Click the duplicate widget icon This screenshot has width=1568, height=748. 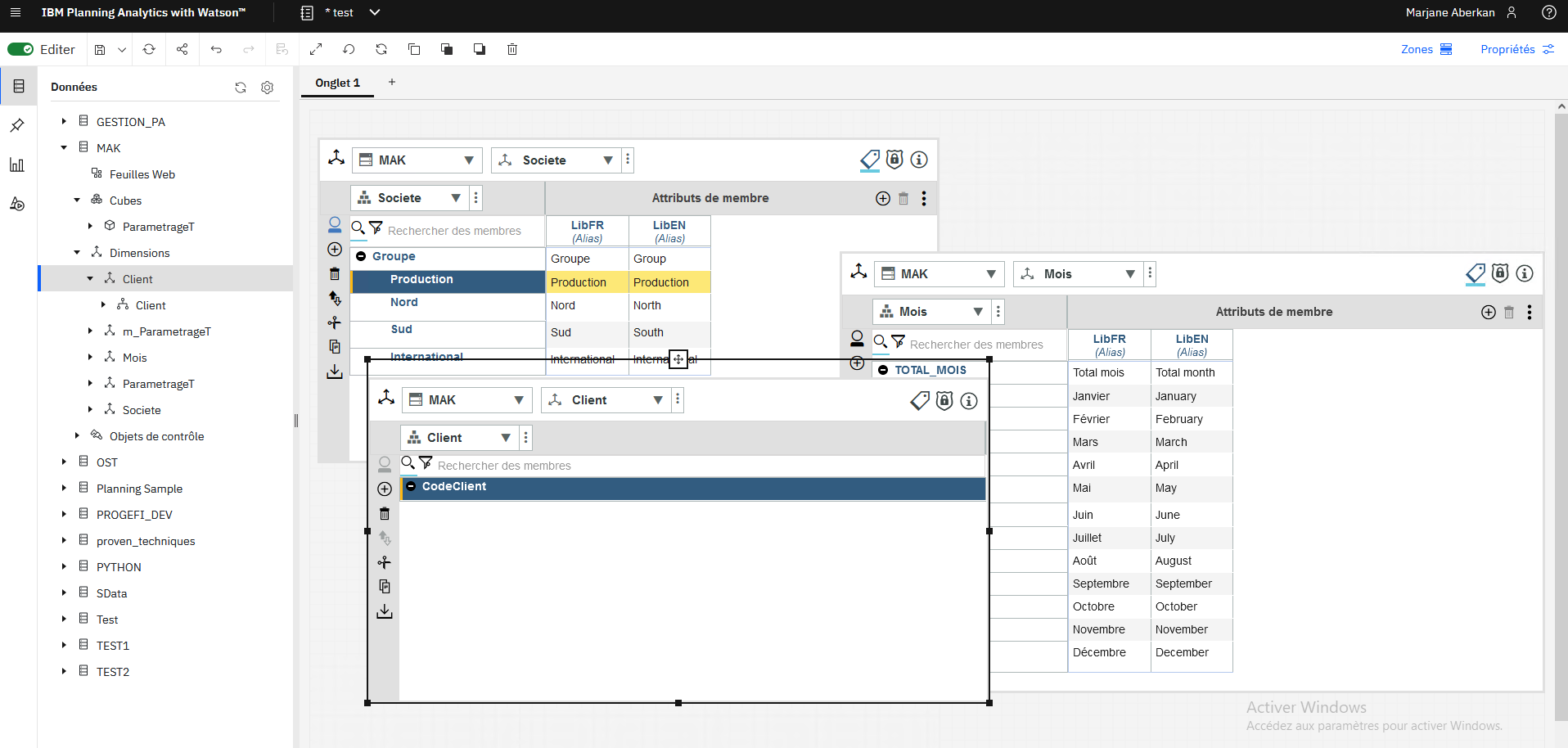tap(414, 49)
